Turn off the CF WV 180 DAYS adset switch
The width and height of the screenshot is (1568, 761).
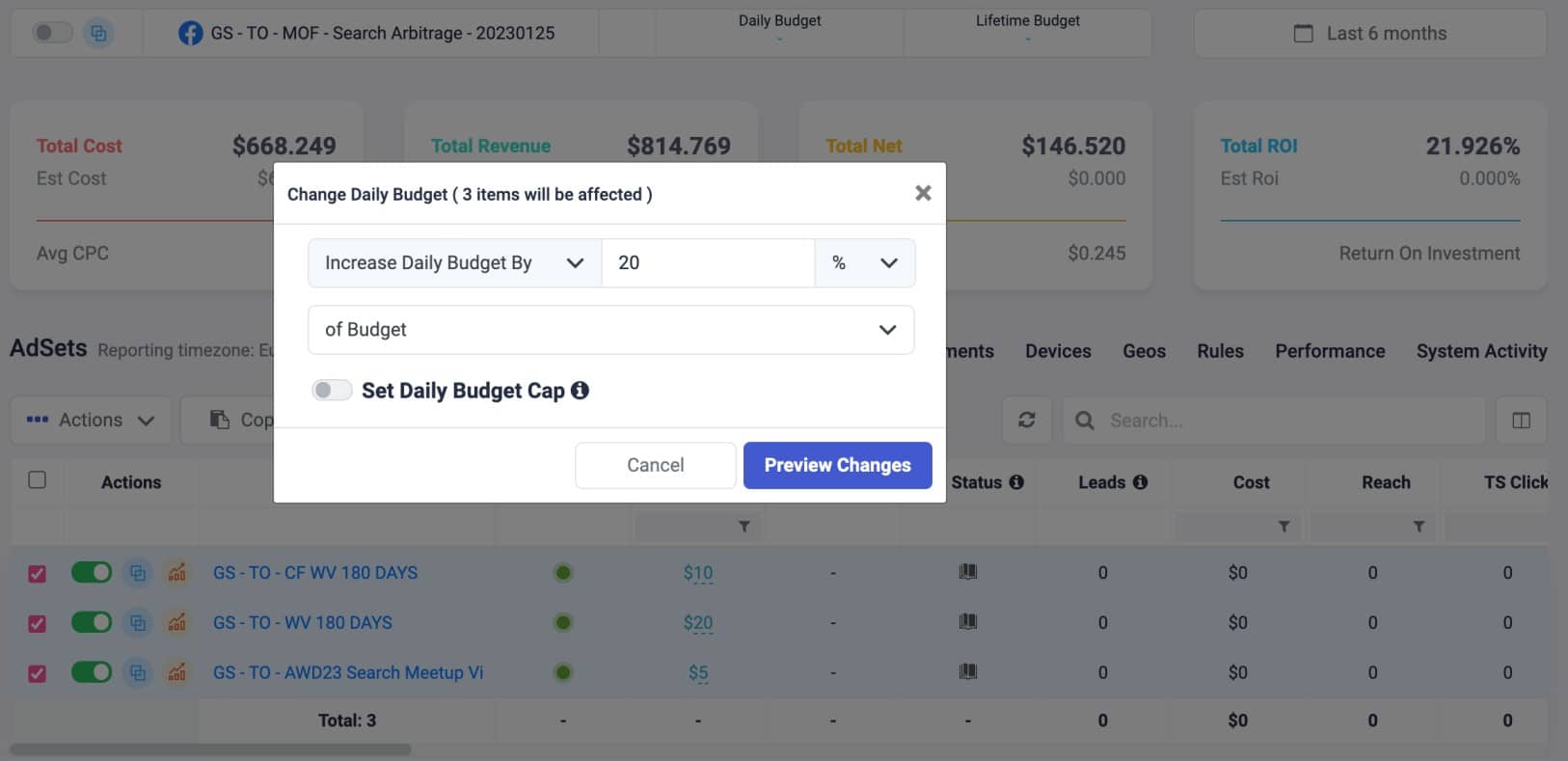pos(92,572)
